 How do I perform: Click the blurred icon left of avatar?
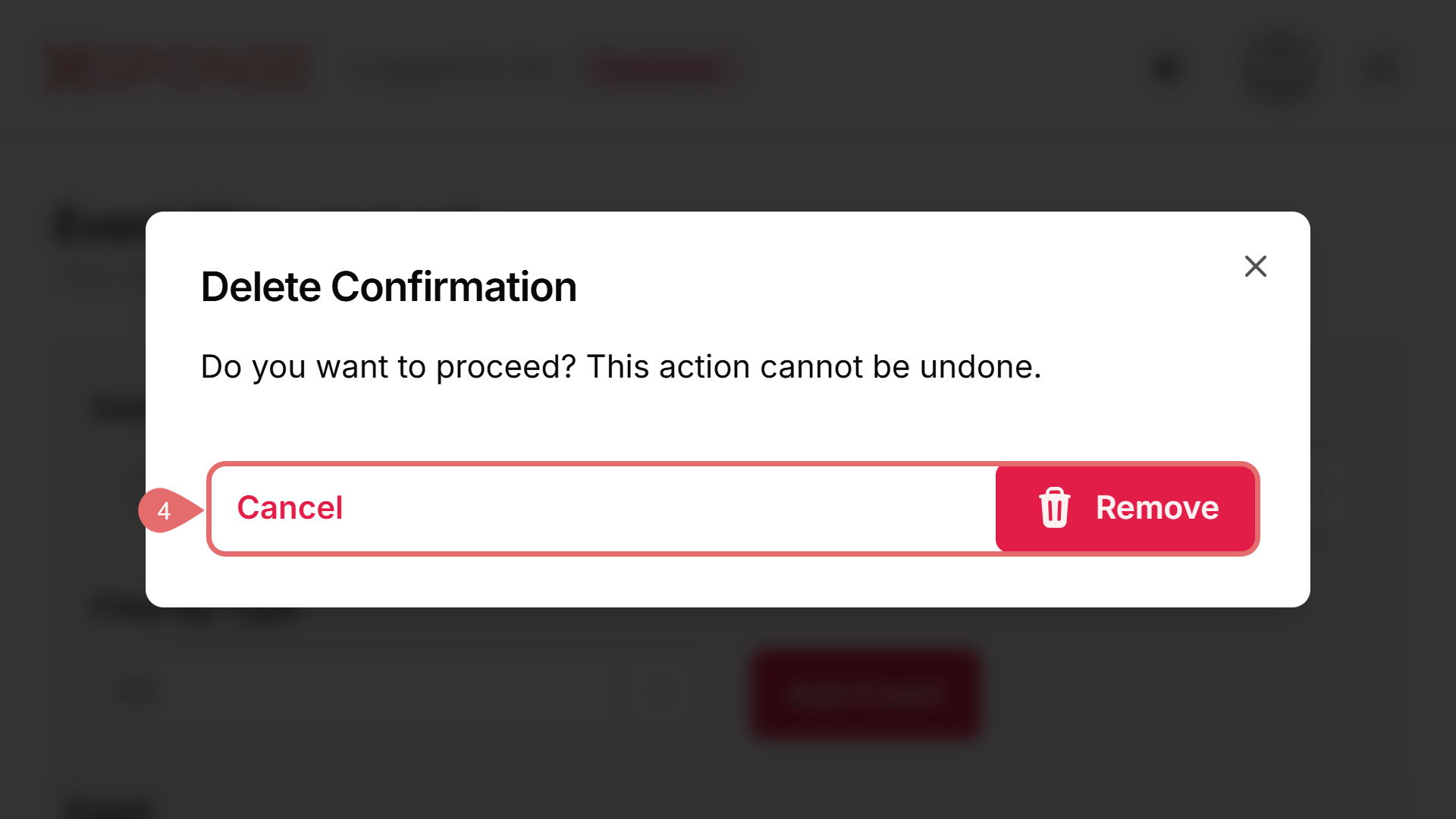(x=1168, y=69)
